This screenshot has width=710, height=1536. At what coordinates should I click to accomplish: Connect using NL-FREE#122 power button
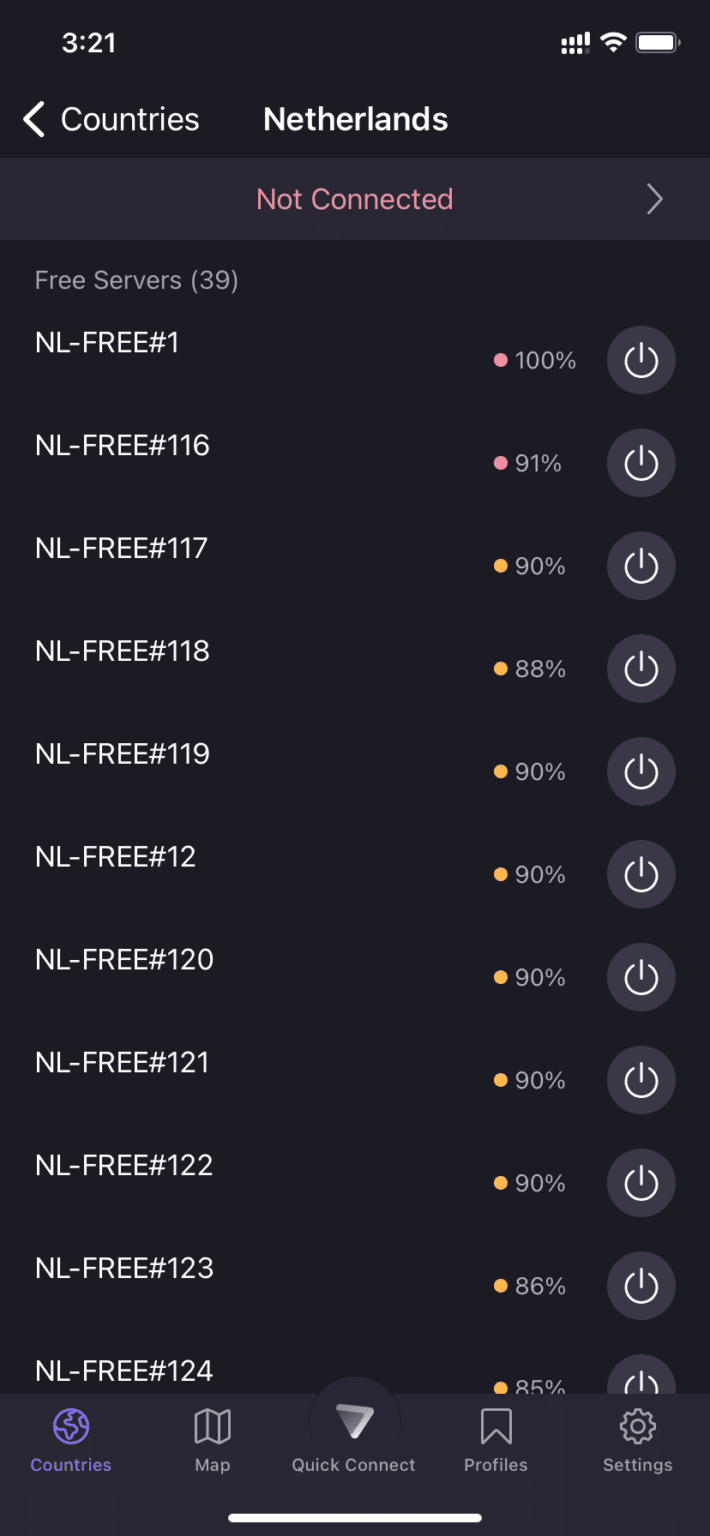641,1183
